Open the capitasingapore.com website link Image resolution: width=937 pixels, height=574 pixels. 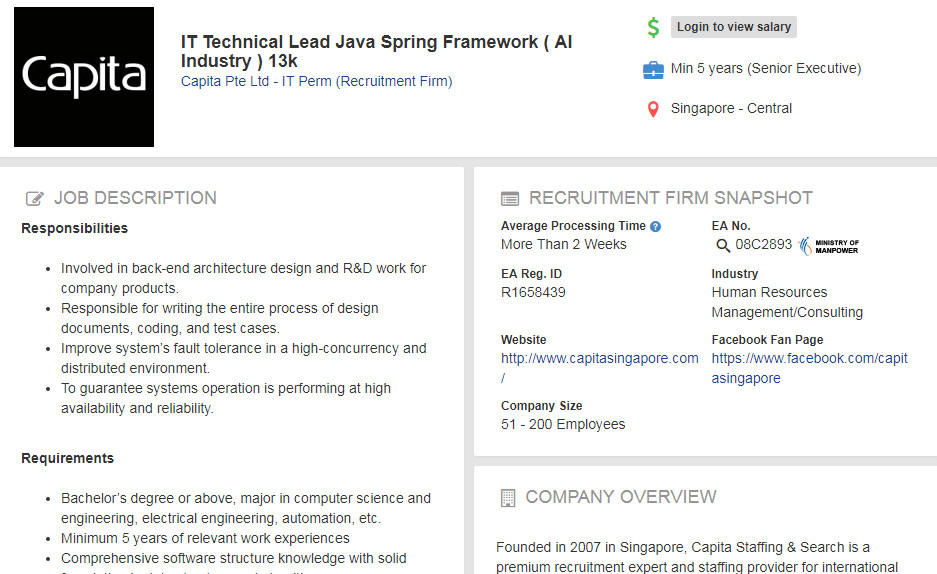tap(599, 358)
